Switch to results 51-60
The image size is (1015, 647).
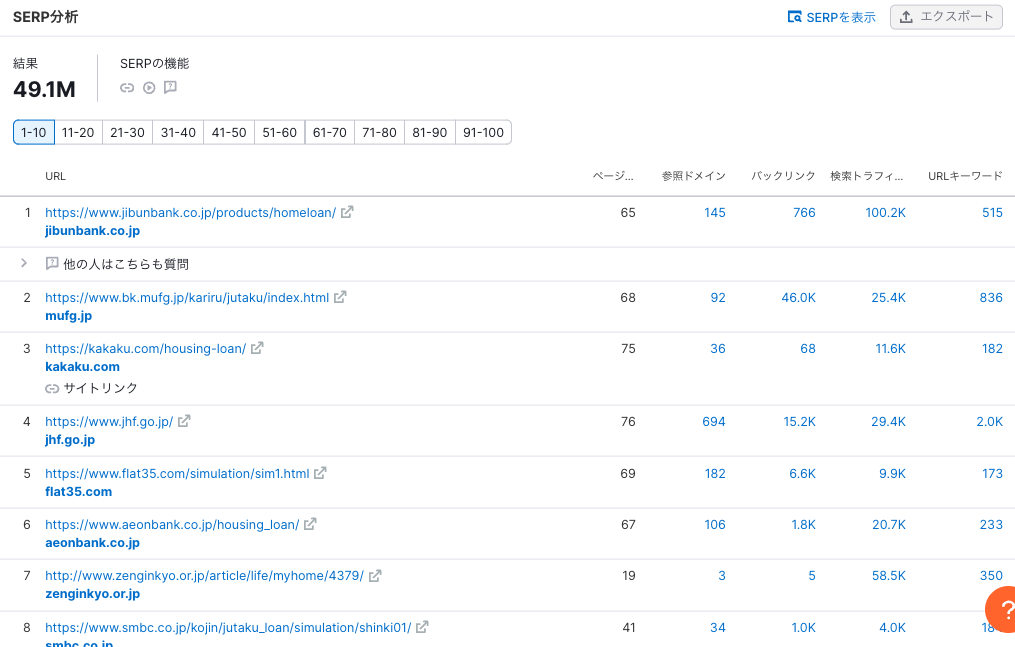[280, 133]
